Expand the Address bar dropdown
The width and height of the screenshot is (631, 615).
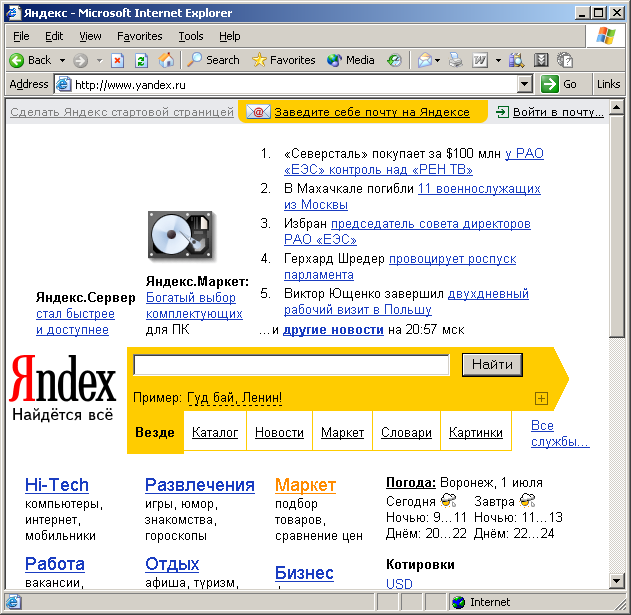[524, 84]
